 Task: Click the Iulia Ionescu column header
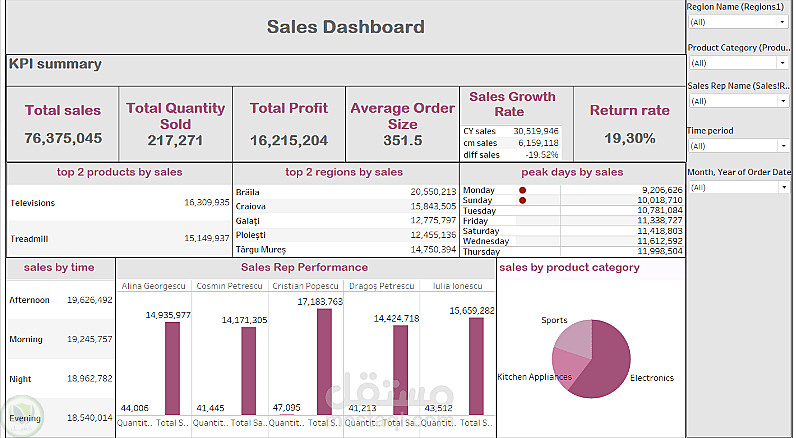(458, 286)
